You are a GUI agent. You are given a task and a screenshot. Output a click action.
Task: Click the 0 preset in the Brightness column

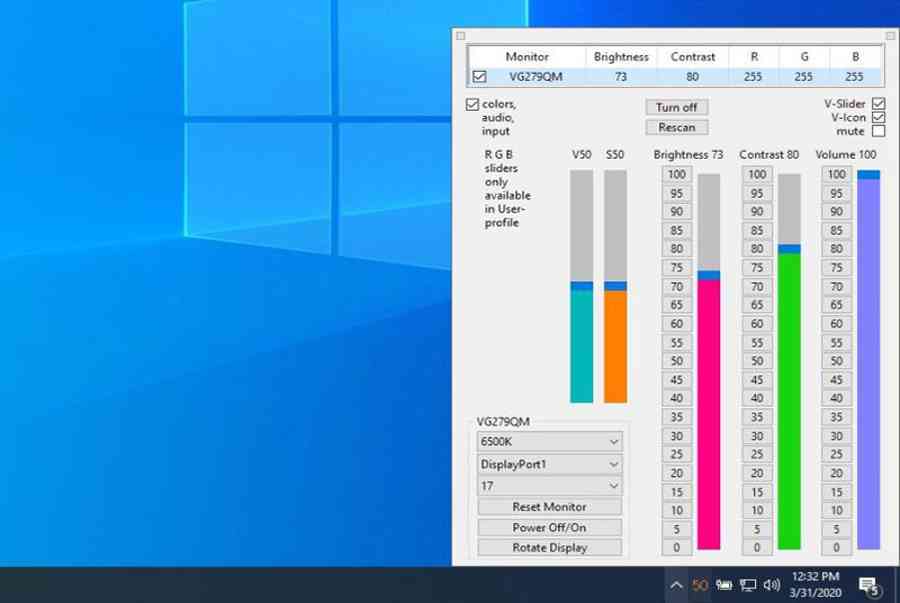677,548
